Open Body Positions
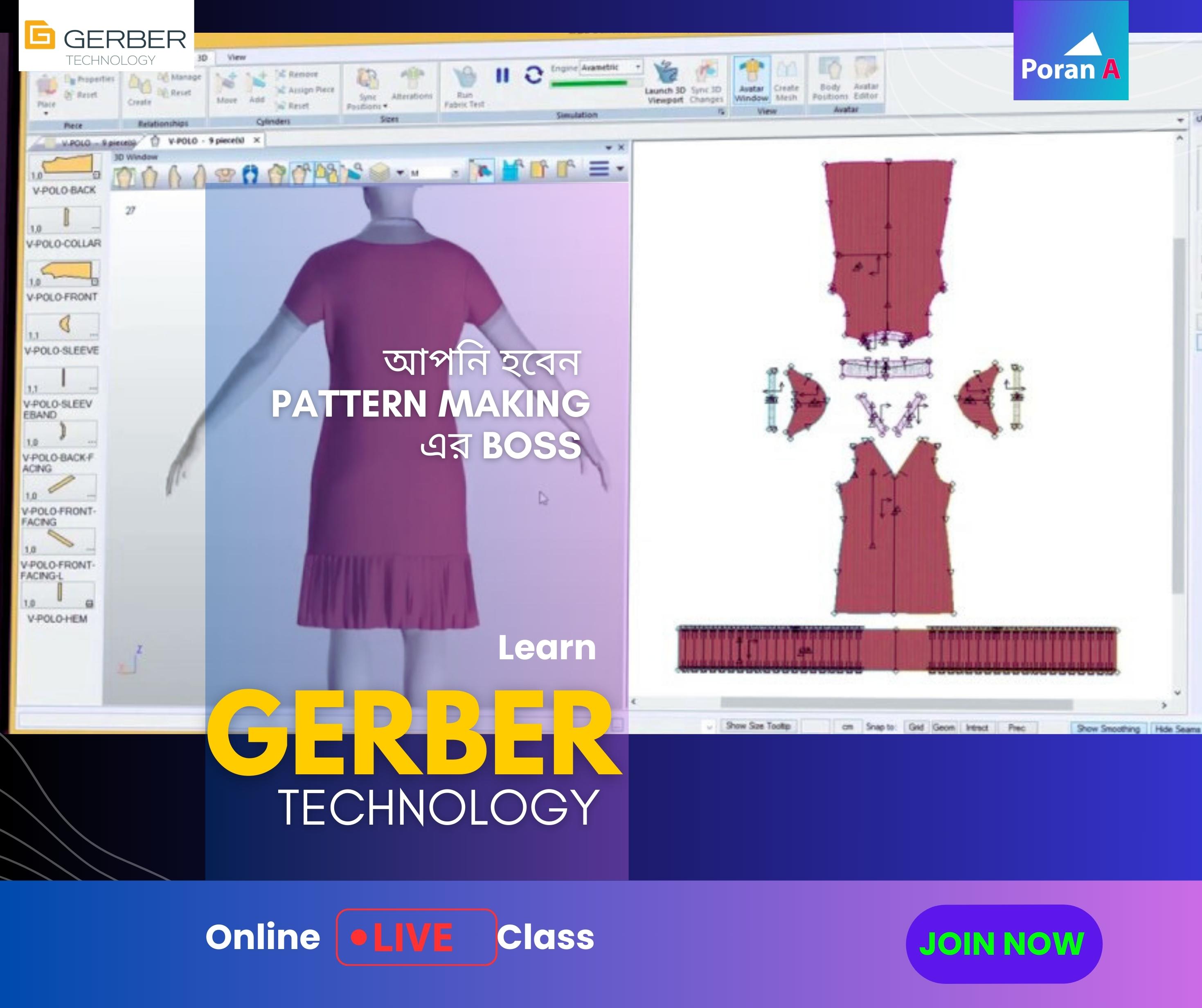 830,79
